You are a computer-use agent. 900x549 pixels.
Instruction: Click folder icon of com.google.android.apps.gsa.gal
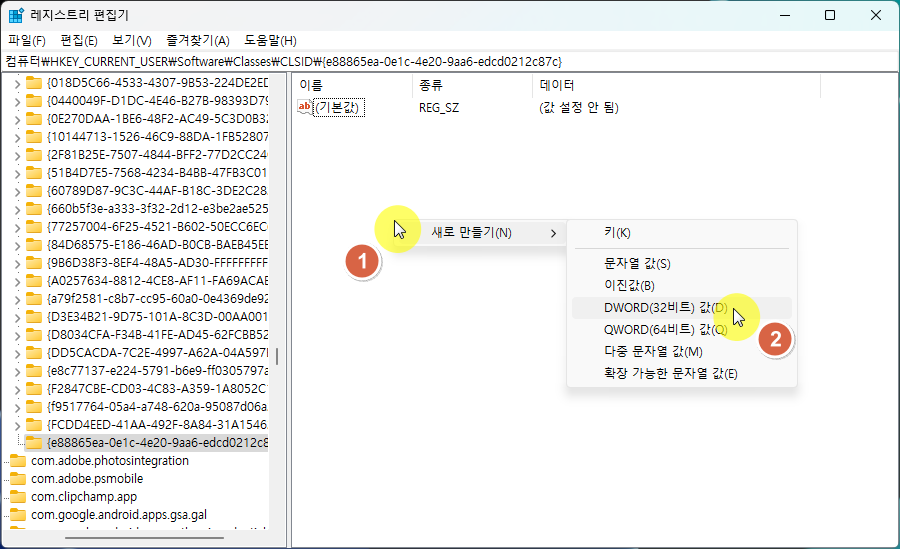tap(18, 515)
